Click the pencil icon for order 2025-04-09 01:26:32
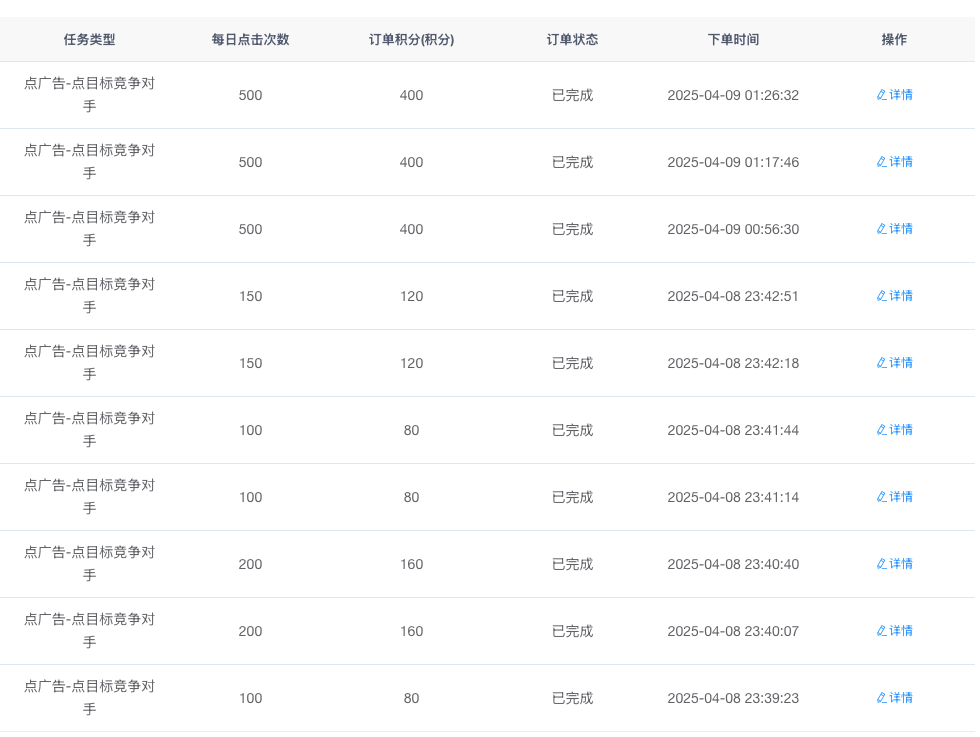 coord(882,95)
